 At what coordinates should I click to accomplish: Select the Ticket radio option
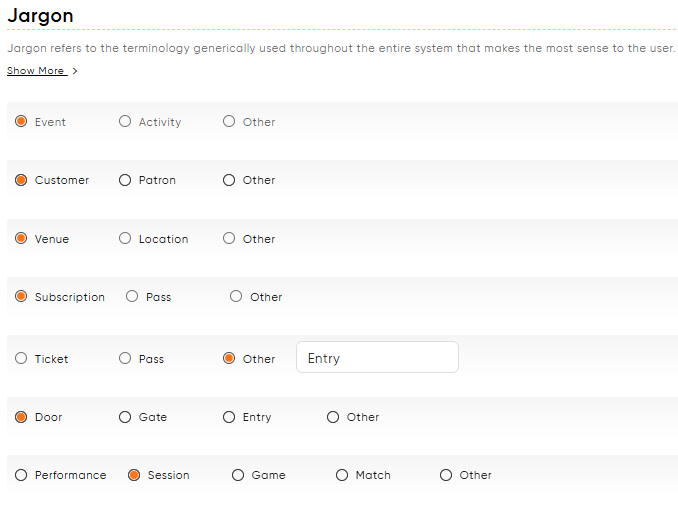click(21, 359)
